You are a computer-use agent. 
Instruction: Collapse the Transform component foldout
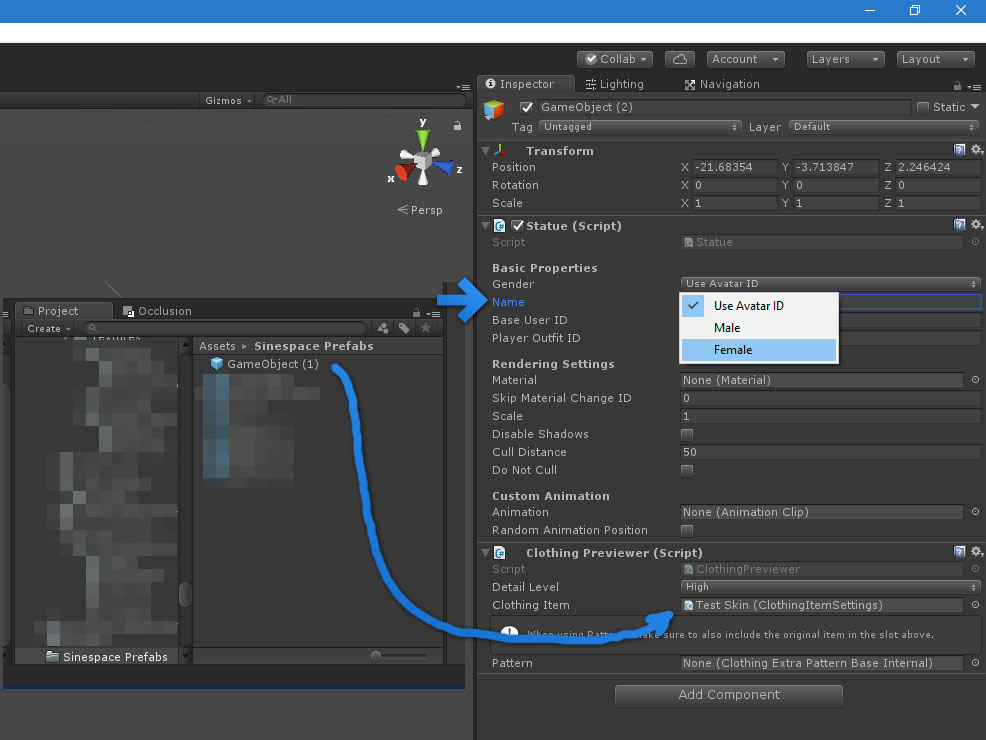click(x=485, y=151)
